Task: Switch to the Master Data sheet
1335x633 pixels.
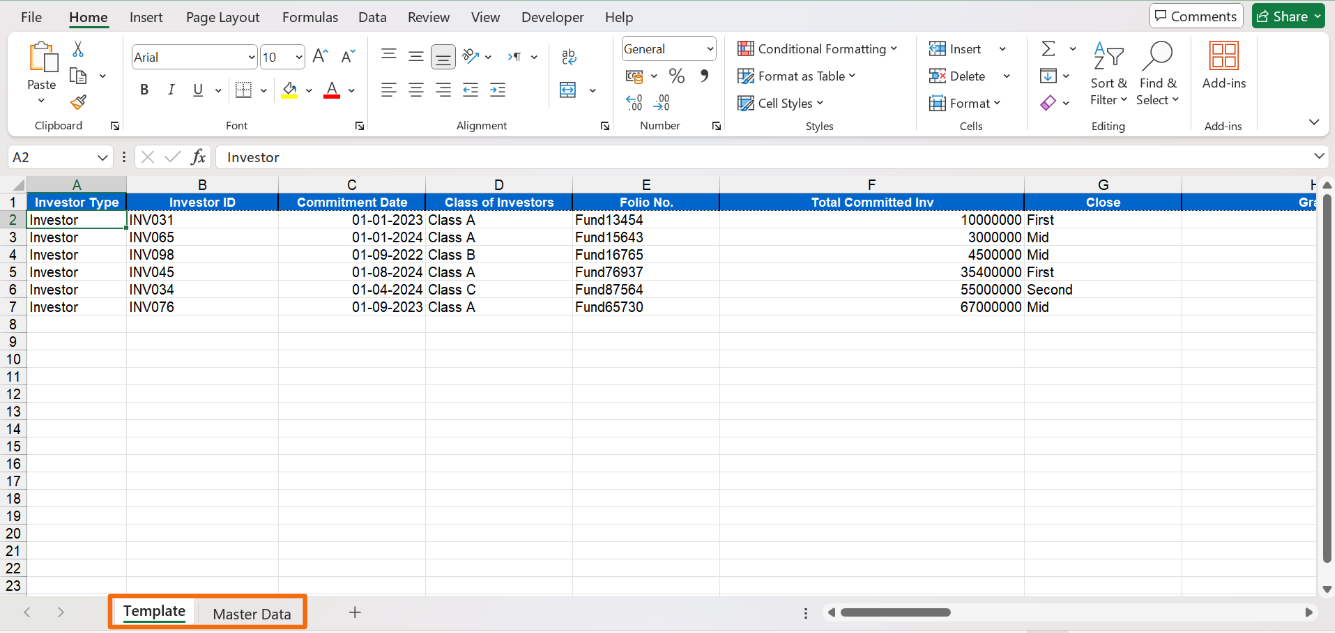Action: 252,614
